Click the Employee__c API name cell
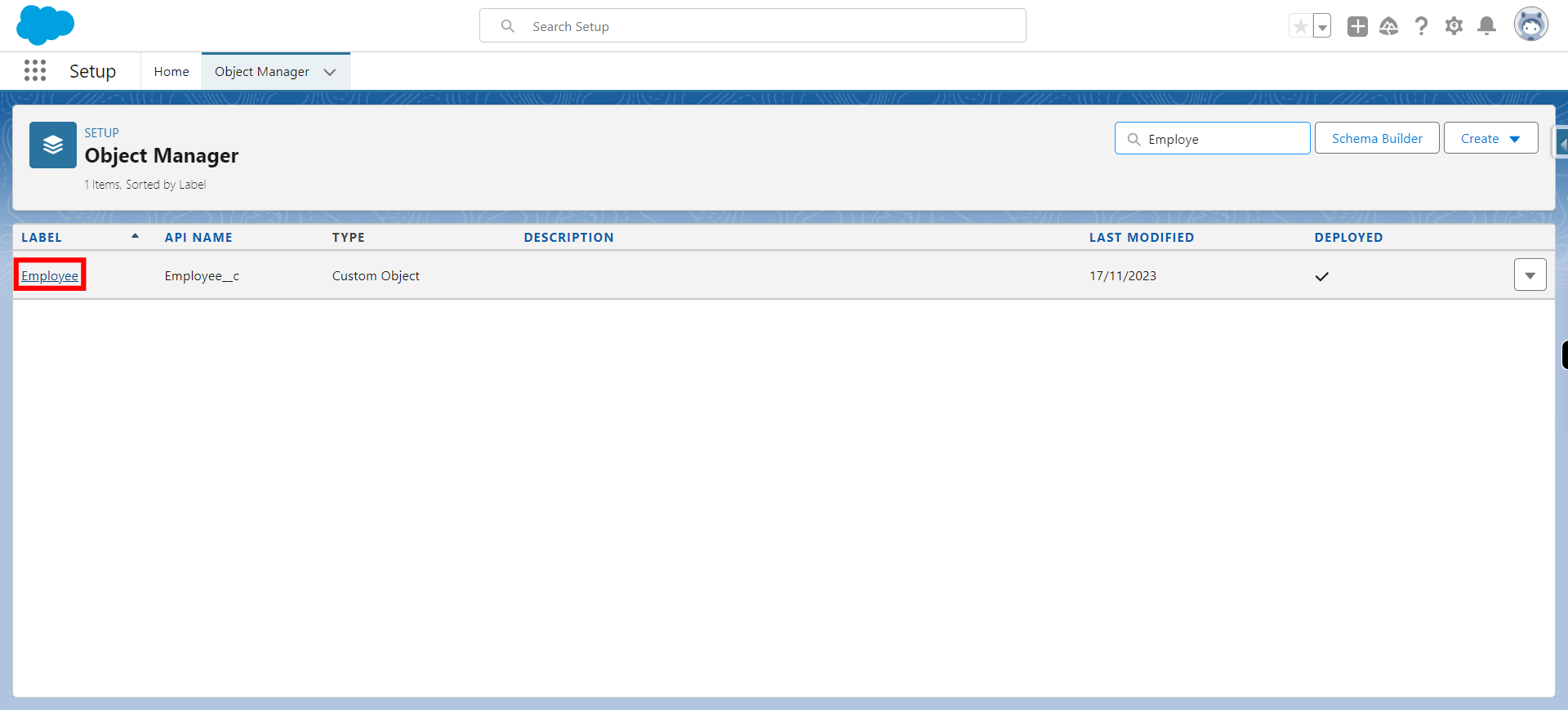Screen dimensions: 1568x710 [x=202, y=276]
